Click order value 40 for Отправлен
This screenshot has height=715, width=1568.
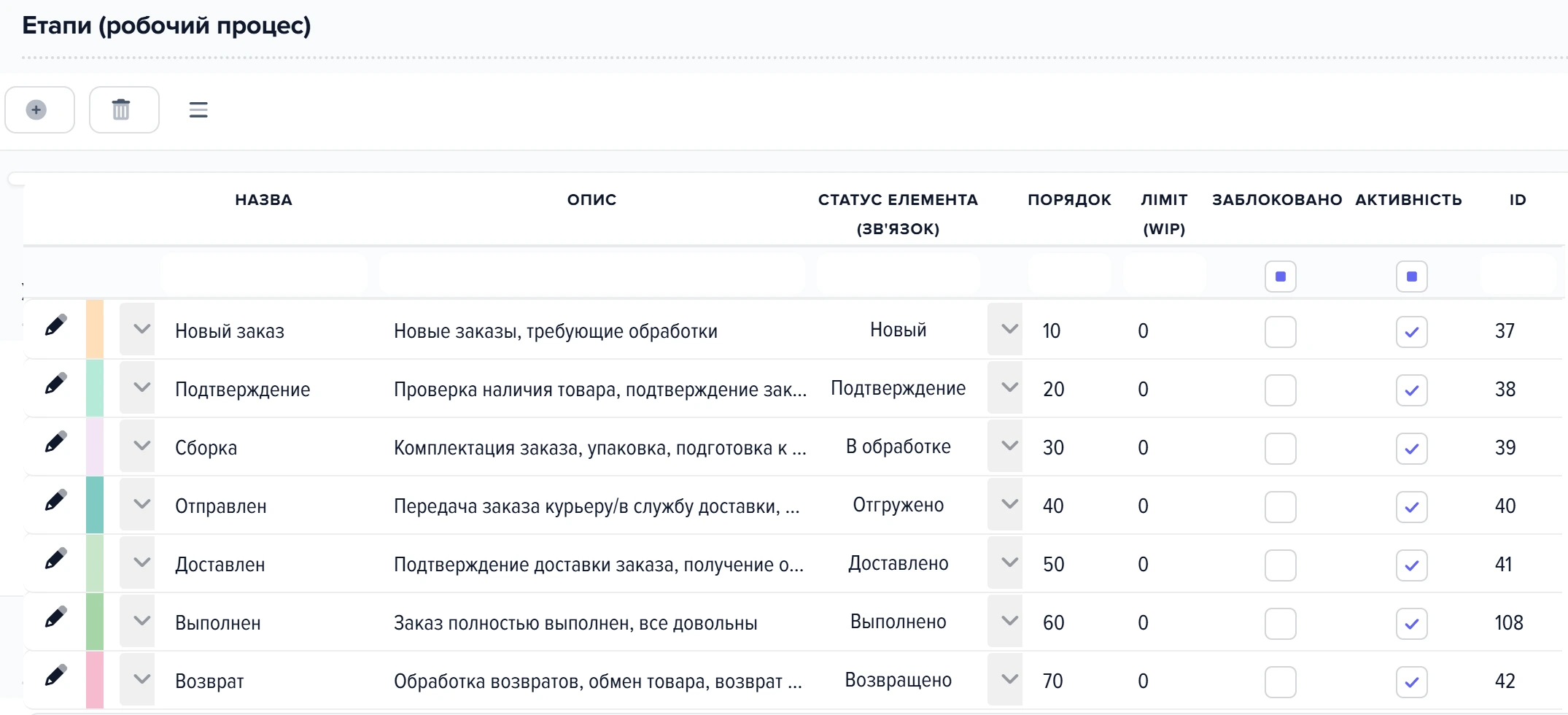click(1053, 506)
